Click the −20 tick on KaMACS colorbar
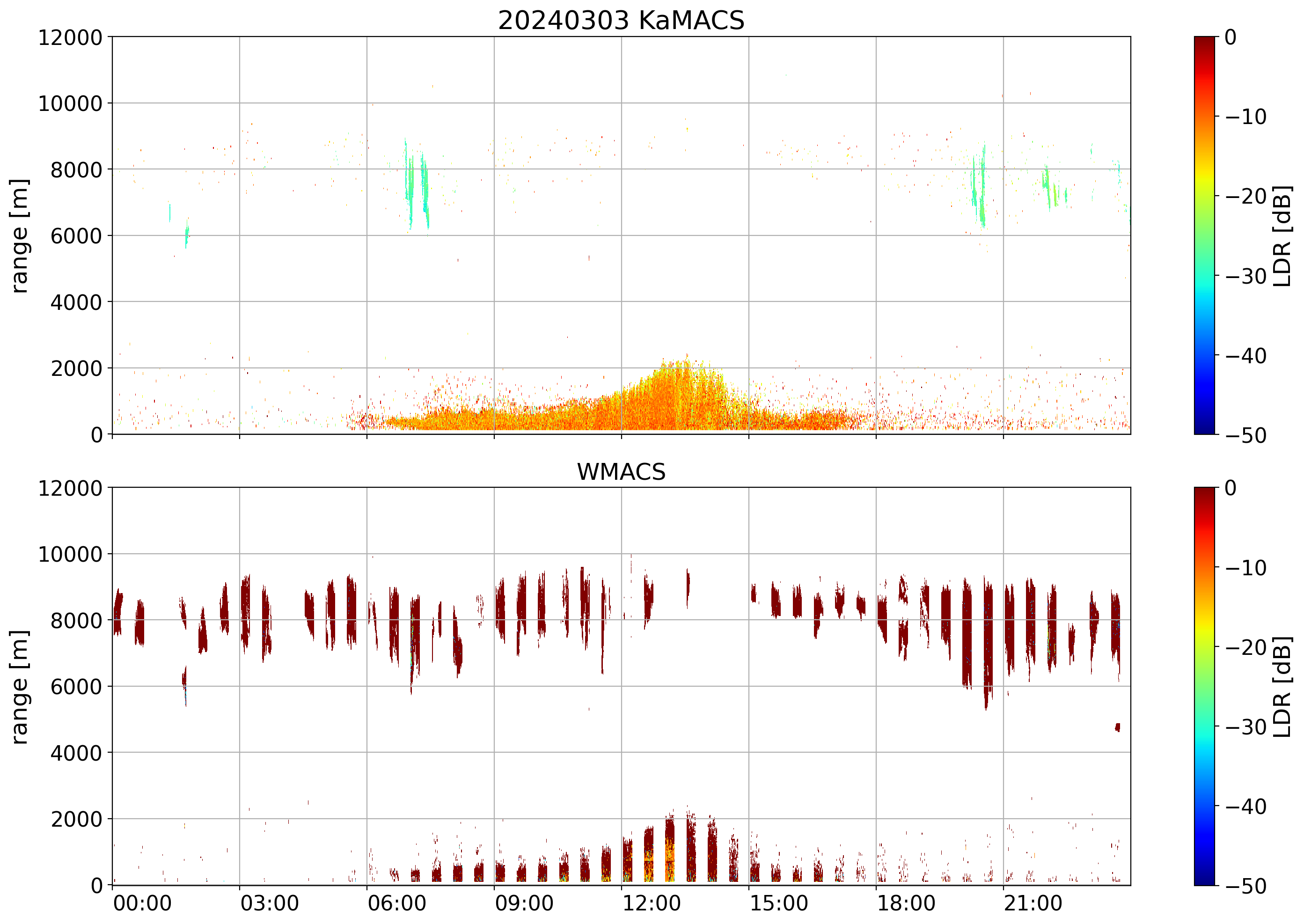The image size is (1304, 924). [x=1246, y=196]
